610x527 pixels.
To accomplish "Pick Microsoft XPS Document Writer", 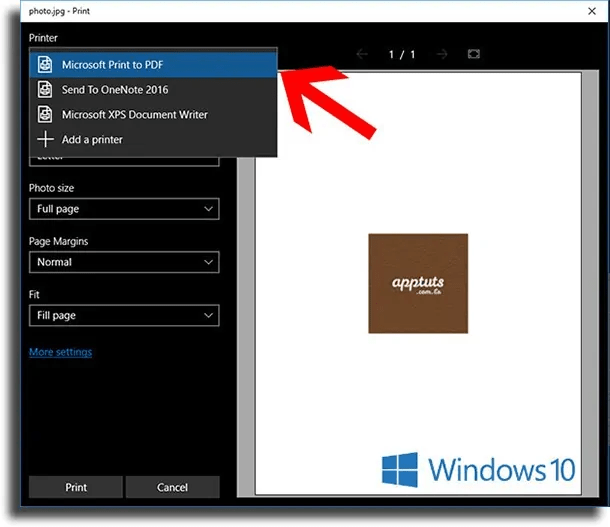I will click(153, 115).
